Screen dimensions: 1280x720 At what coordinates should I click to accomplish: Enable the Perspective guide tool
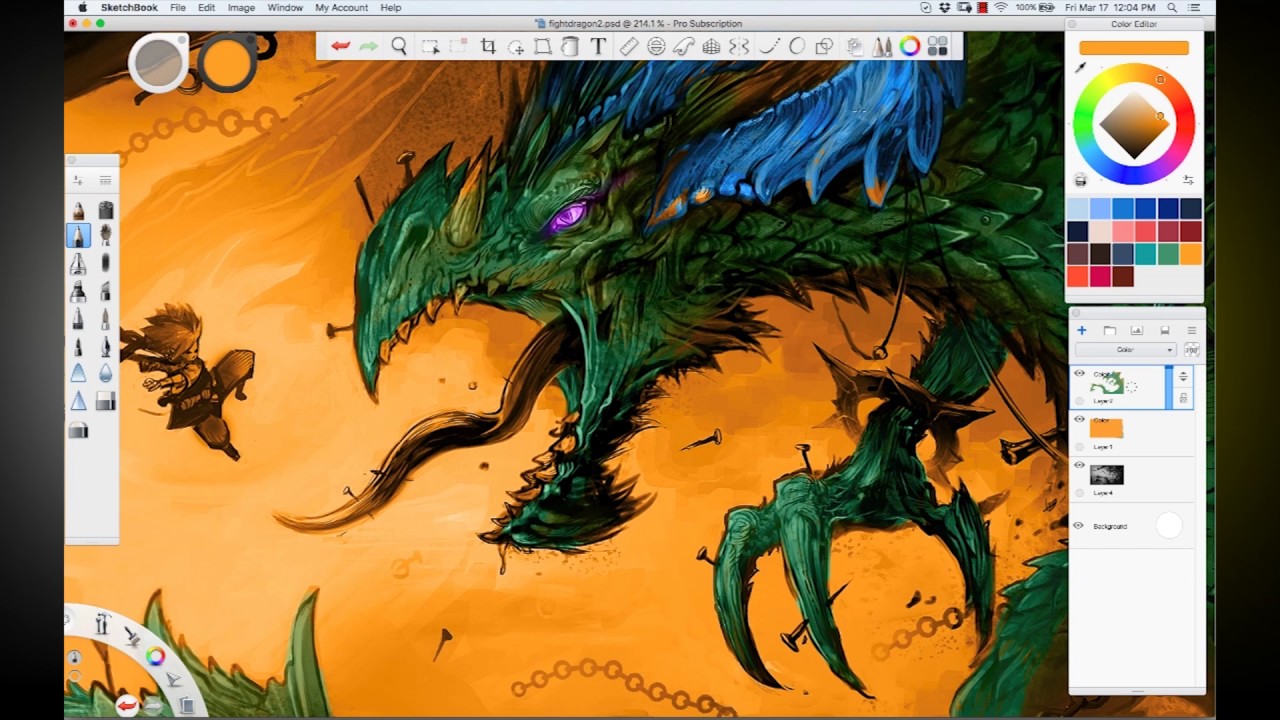711,46
